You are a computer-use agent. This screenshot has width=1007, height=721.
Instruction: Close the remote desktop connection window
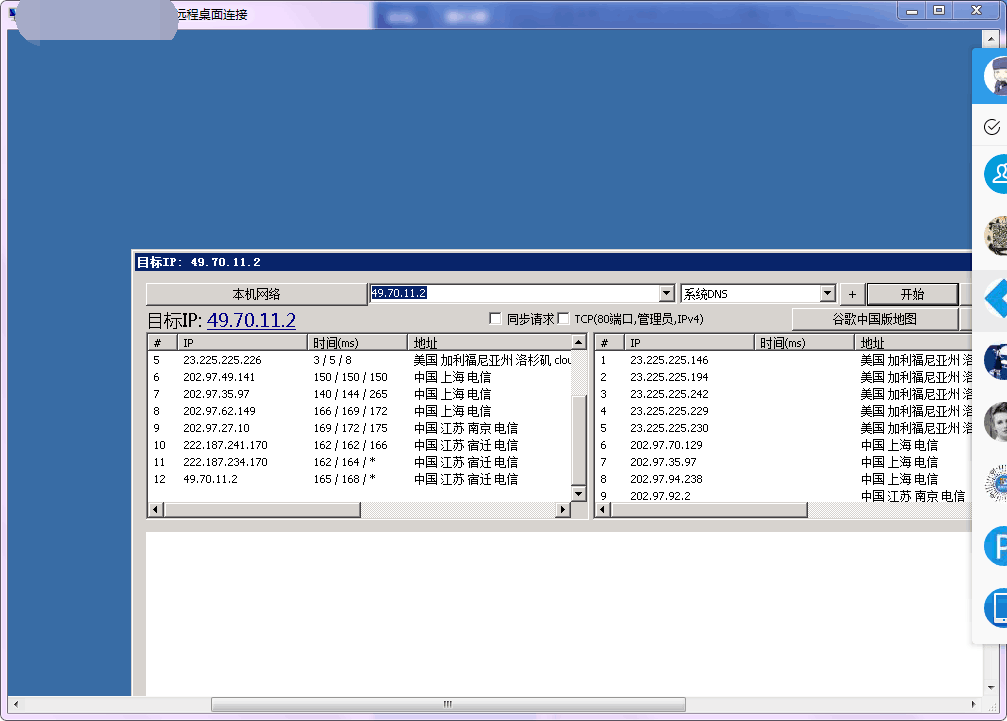[976, 10]
